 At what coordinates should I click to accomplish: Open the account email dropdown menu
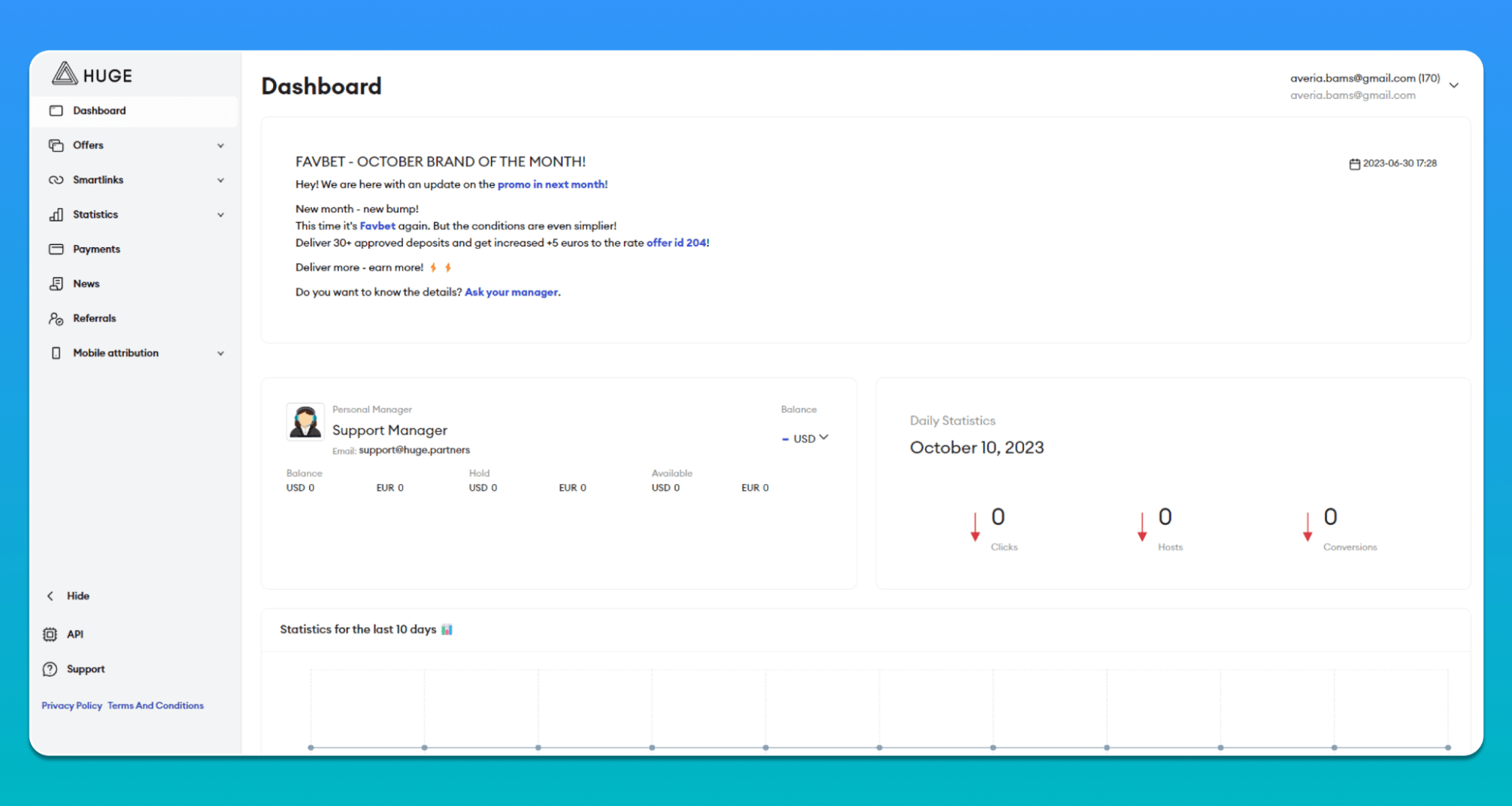[x=1453, y=85]
